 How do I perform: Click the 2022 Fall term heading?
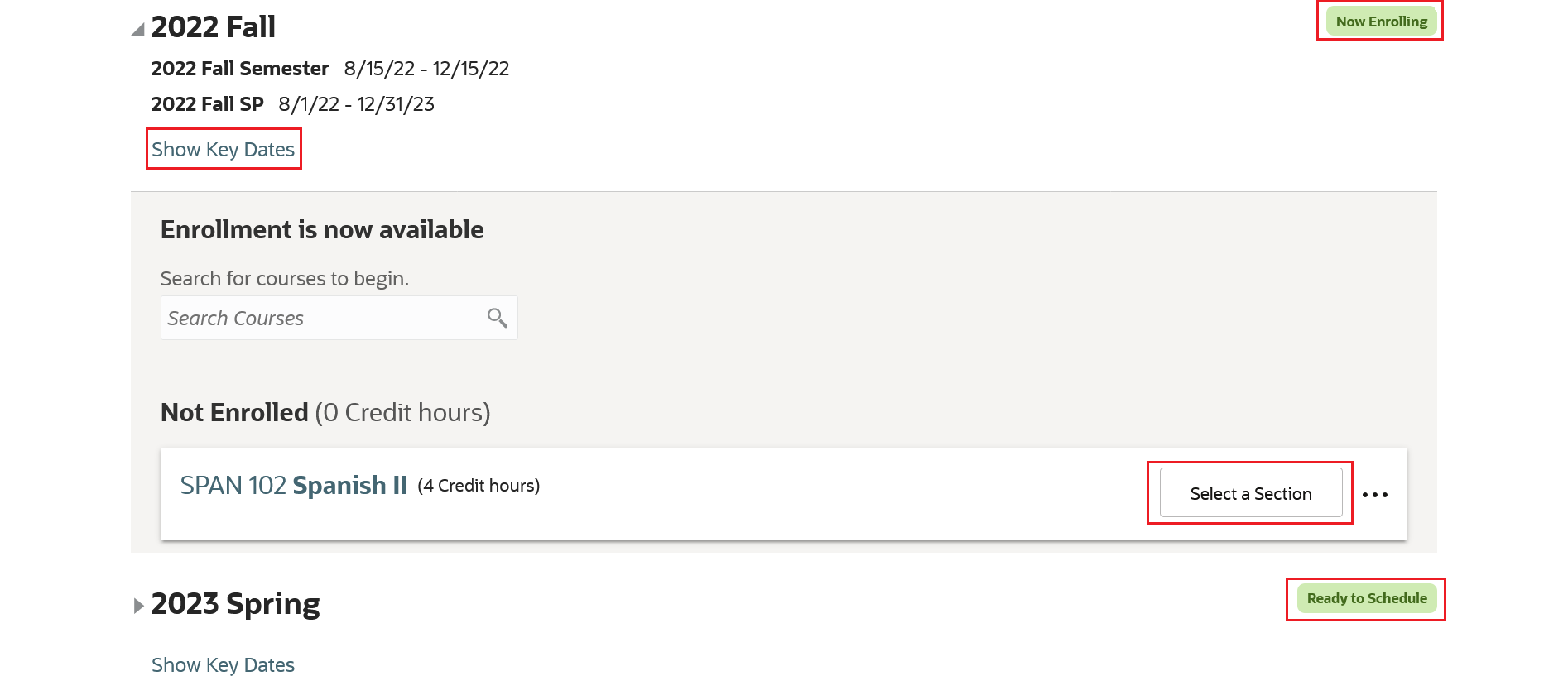click(214, 27)
